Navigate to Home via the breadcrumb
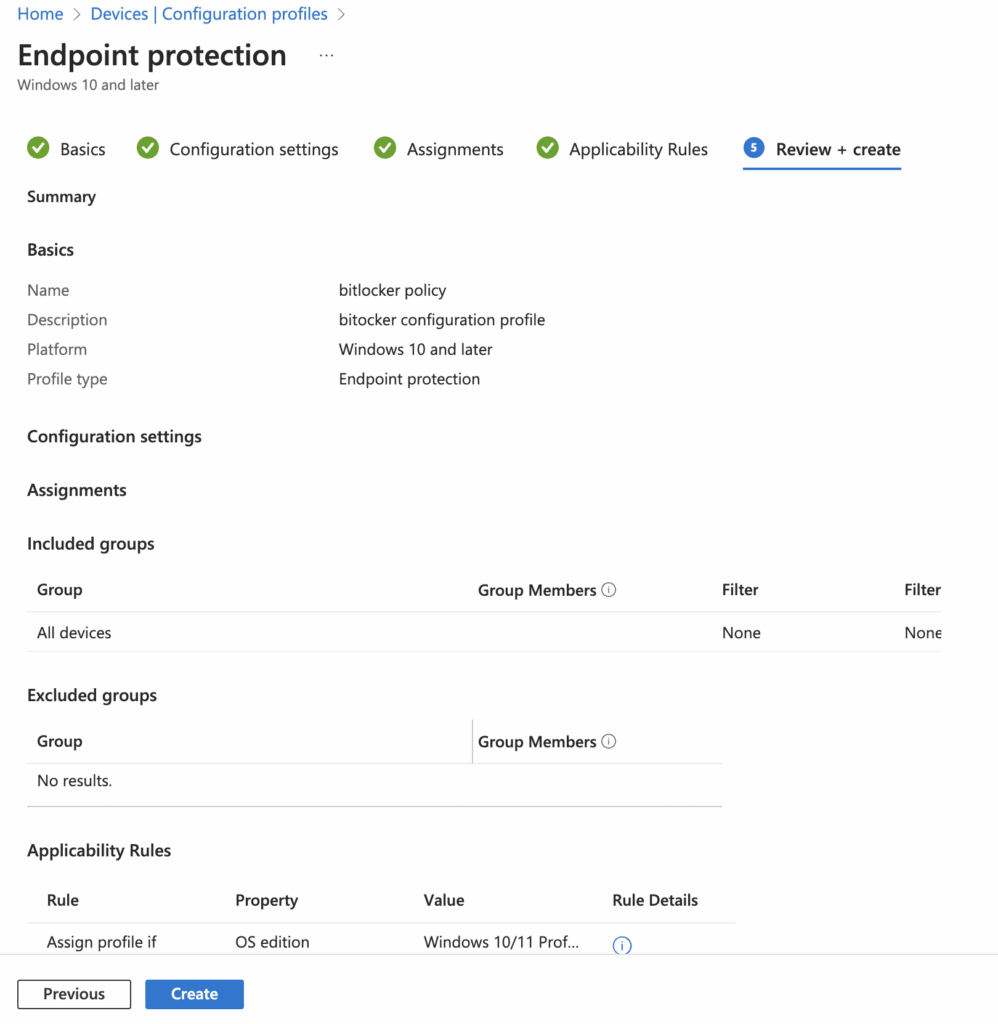The image size is (998, 1024). [x=40, y=14]
